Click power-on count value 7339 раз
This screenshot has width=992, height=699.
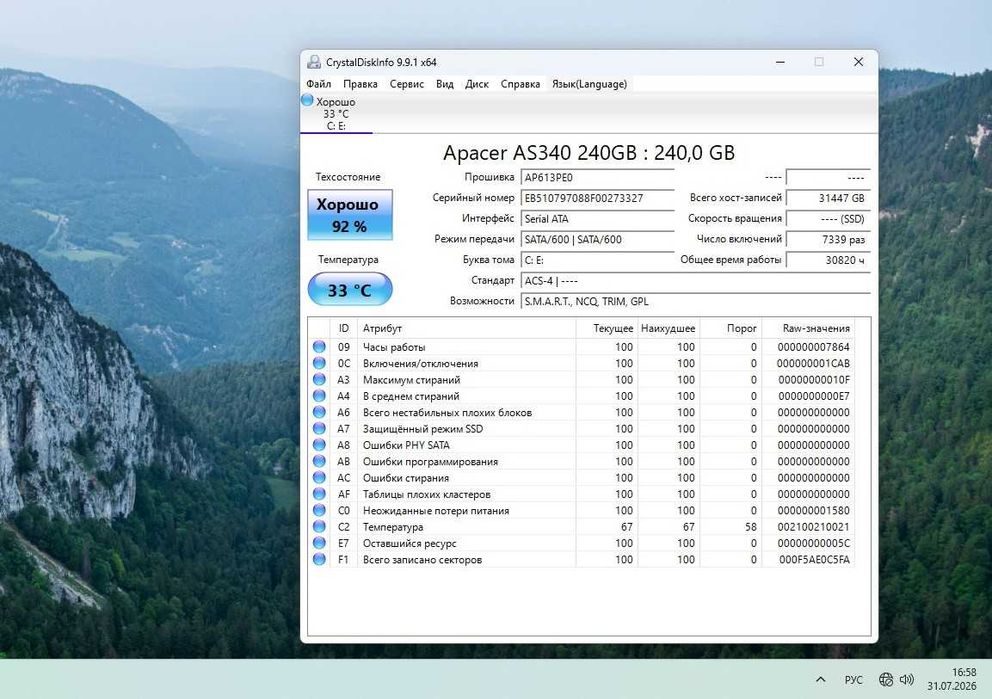(828, 239)
